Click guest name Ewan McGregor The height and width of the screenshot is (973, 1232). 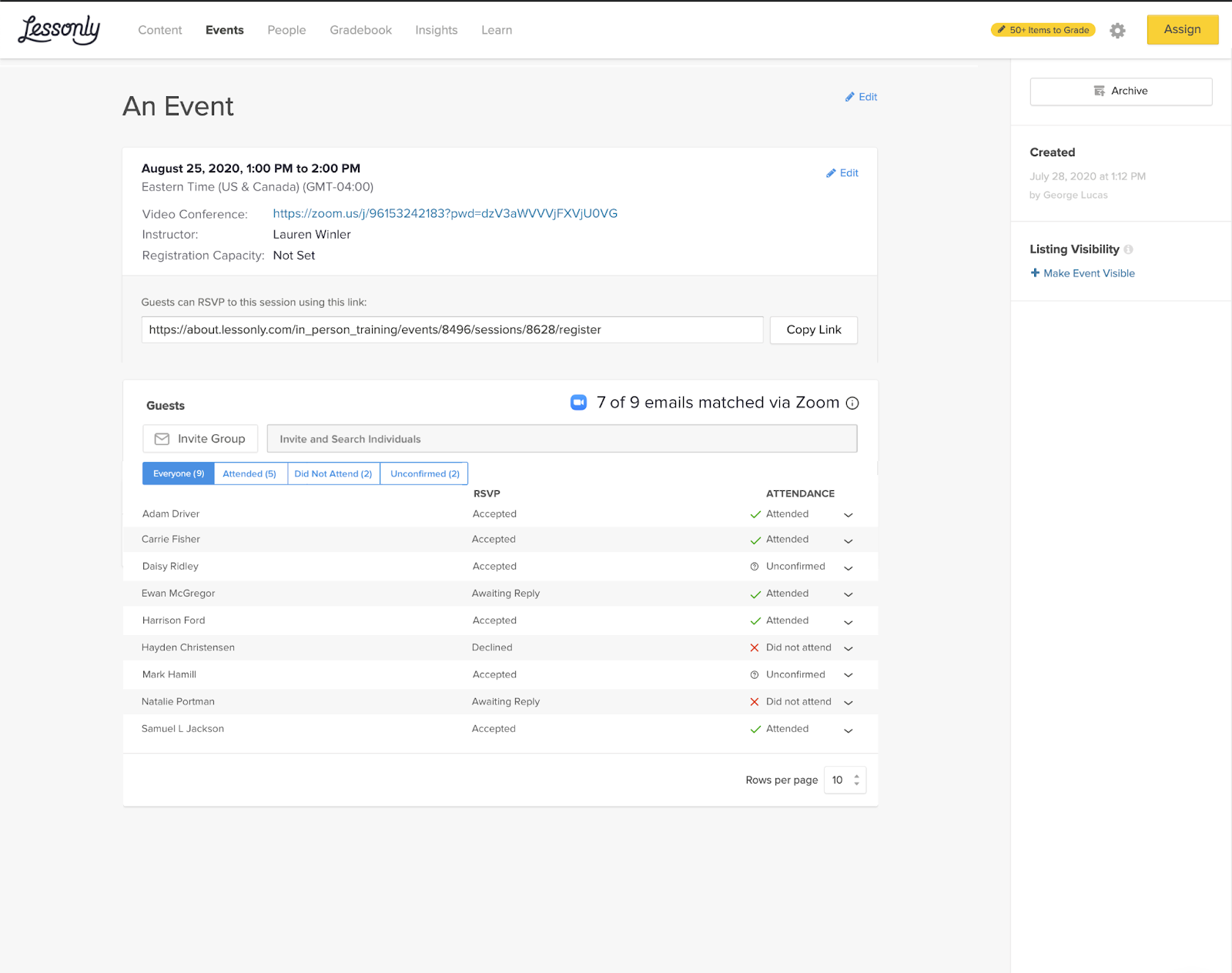click(178, 593)
